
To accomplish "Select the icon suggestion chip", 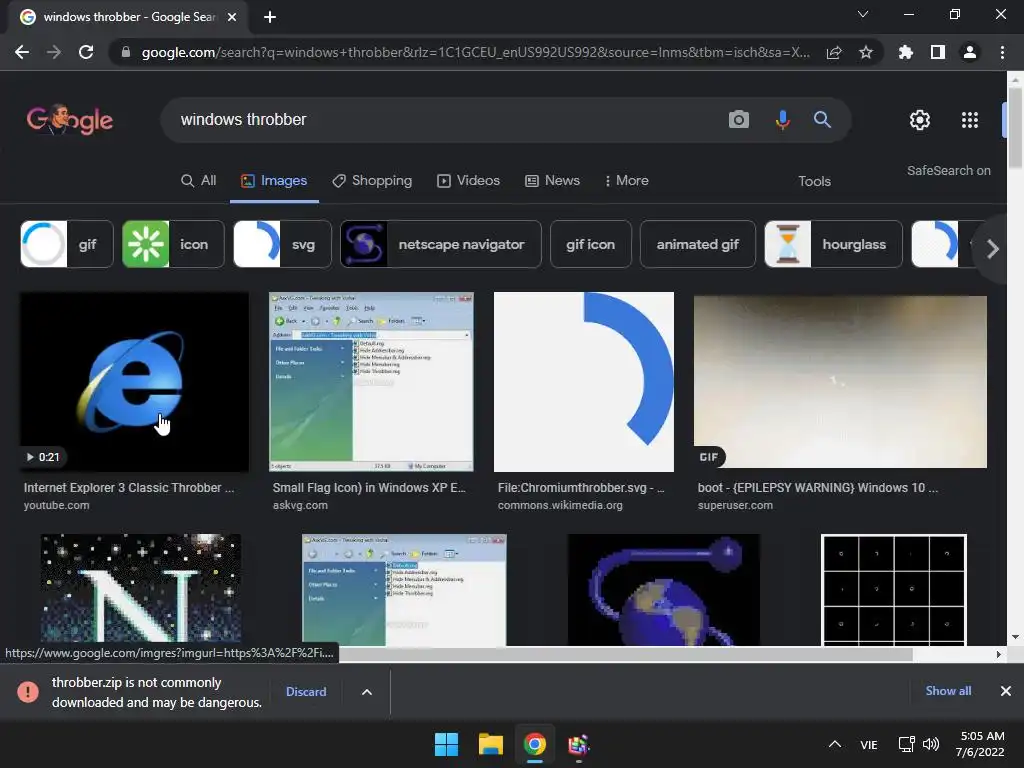I will coord(173,244).
